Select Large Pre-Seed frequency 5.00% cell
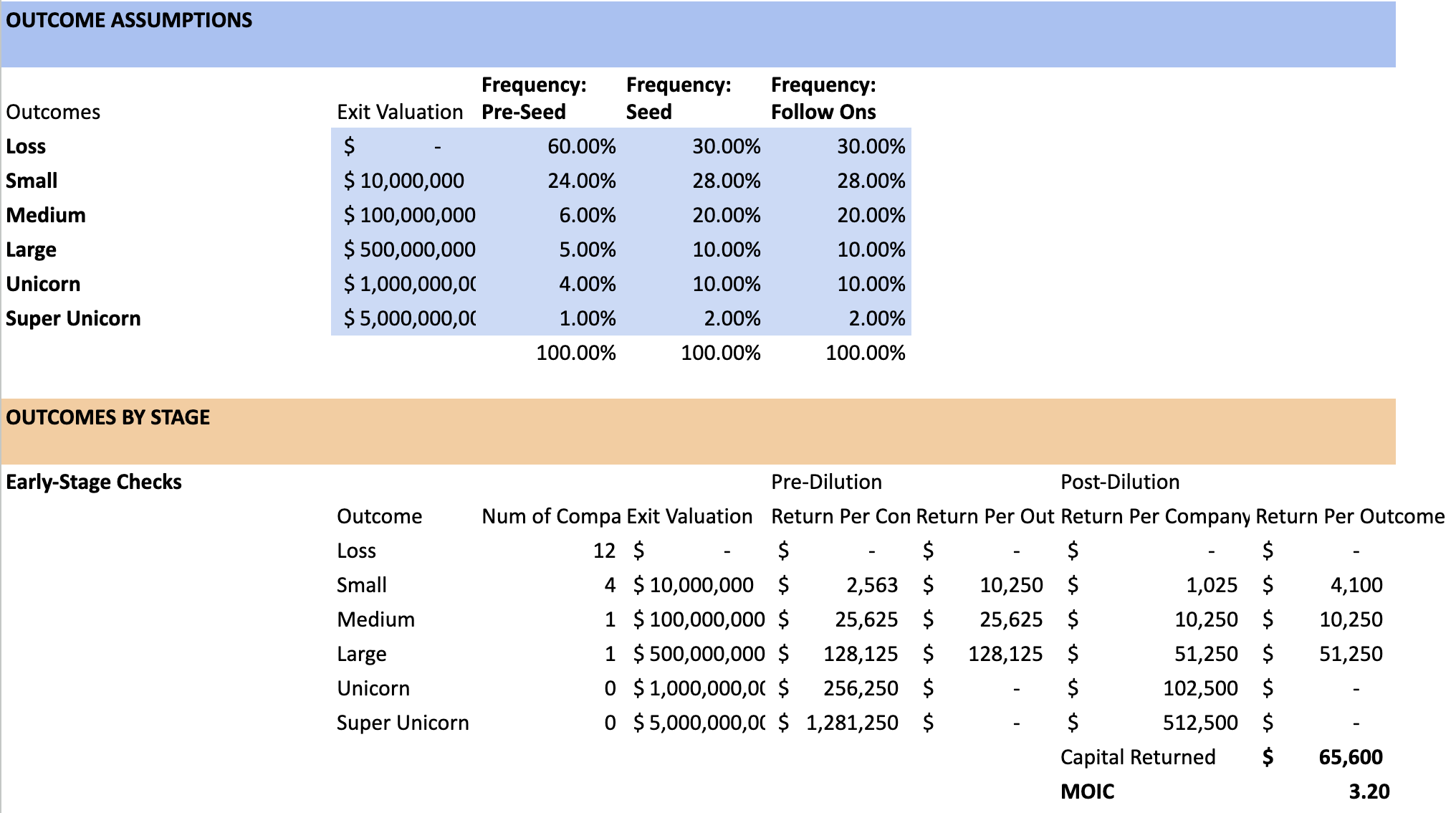The image size is (1456, 813). click(587, 249)
